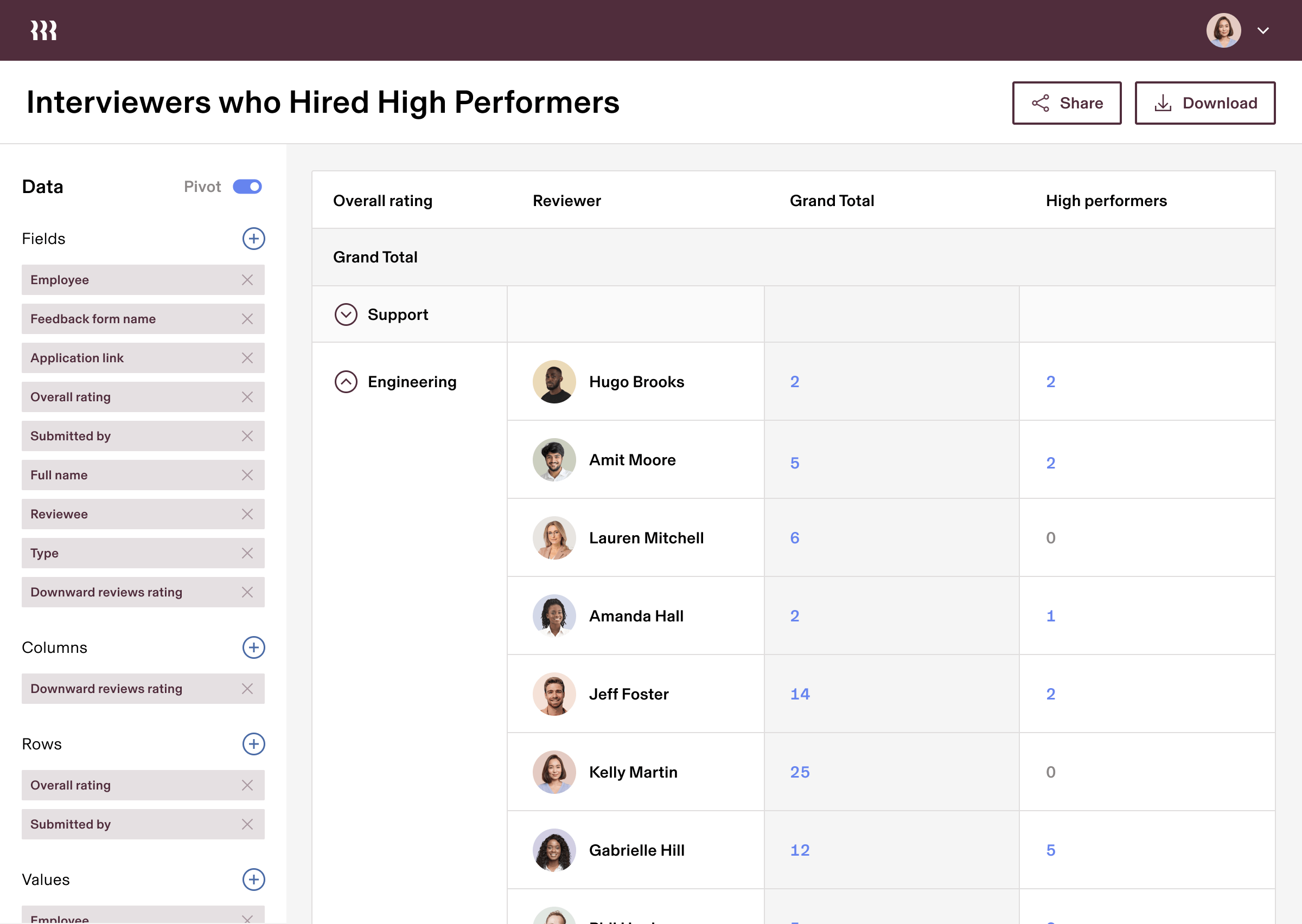Toggle the Pivot switch off
Screen dimensions: 1302x924
tap(247, 187)
